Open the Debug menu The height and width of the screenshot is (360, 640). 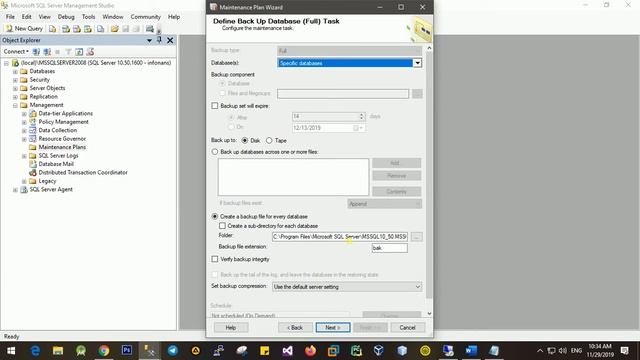click(66, 17)
